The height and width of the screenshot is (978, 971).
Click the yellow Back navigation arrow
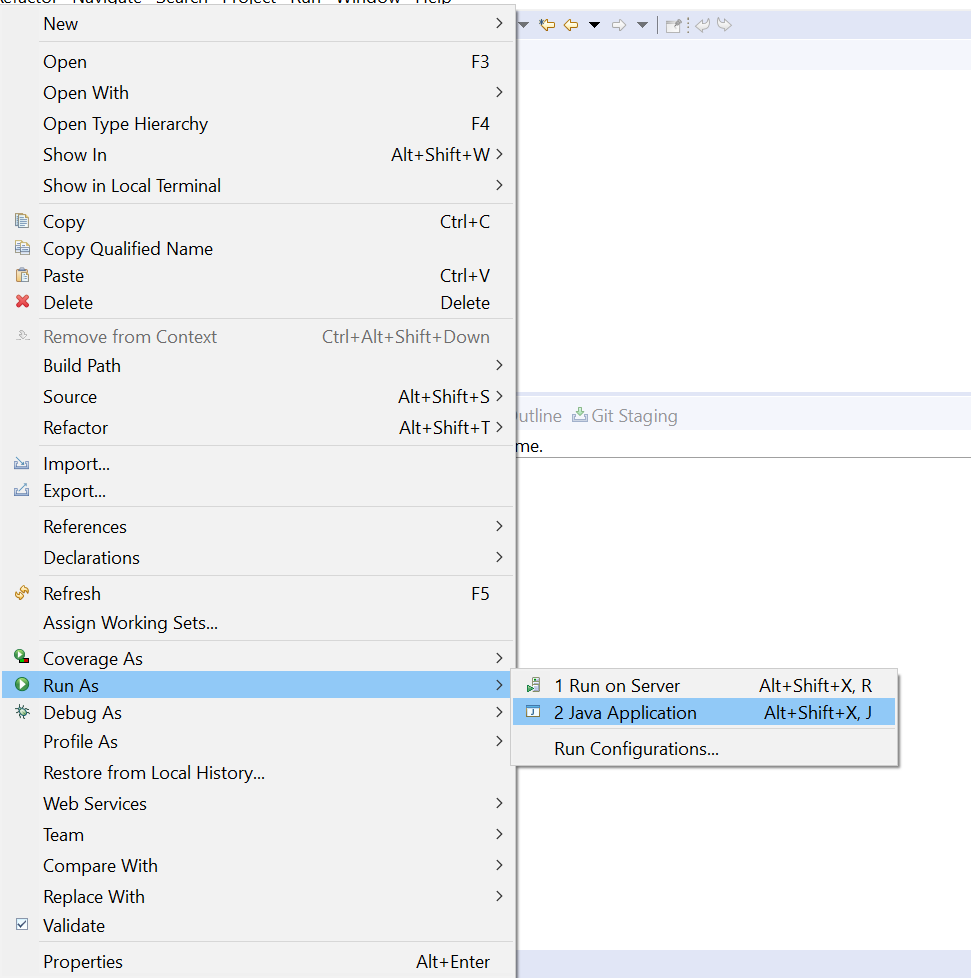pyautogui.click(x=571, y=25)
